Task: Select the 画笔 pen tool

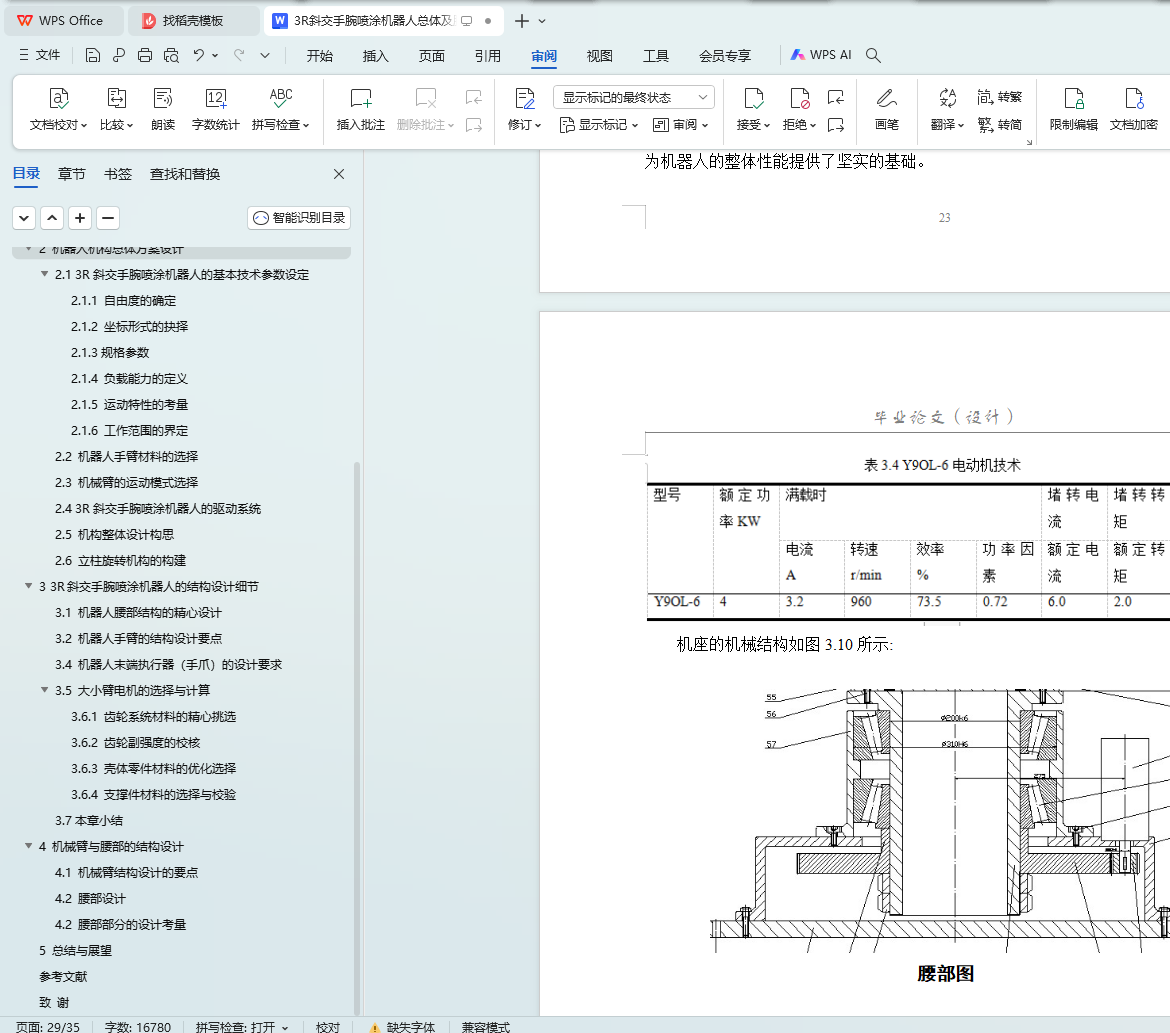Action: coord(886,109)
